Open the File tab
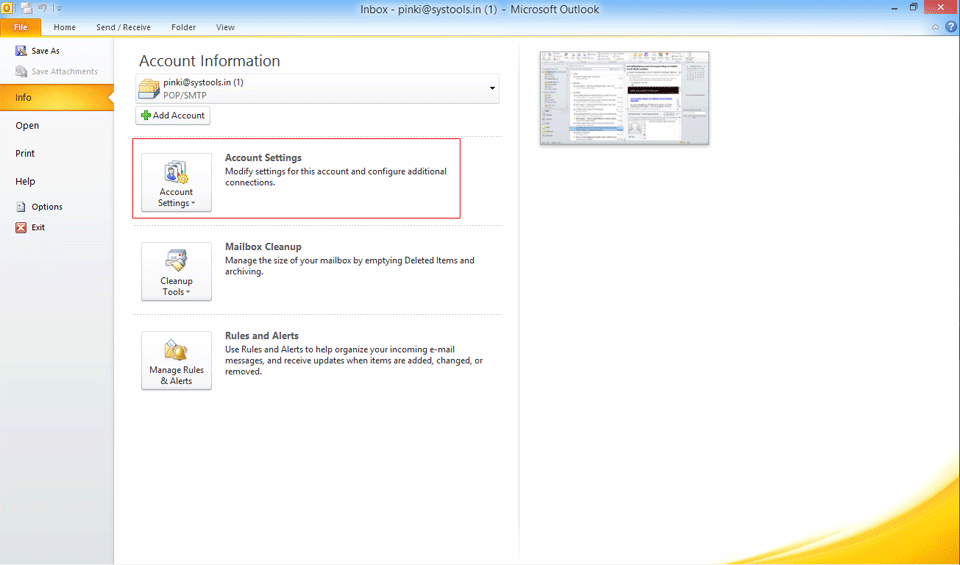 point(21,27)
